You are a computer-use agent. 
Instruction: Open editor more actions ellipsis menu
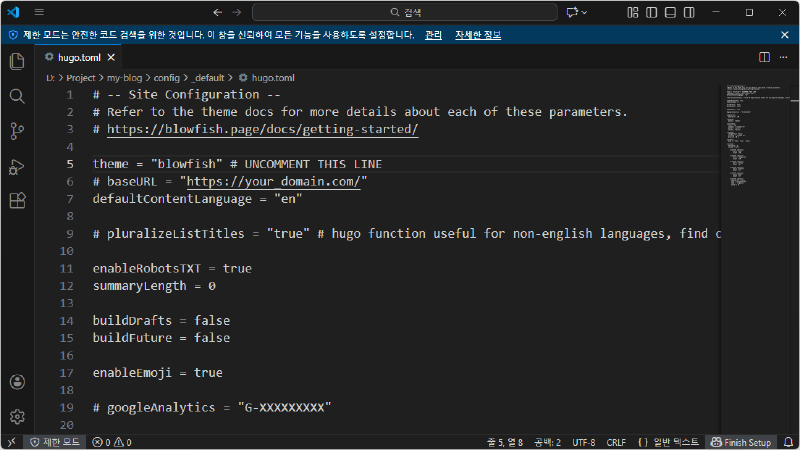(784, 57)
